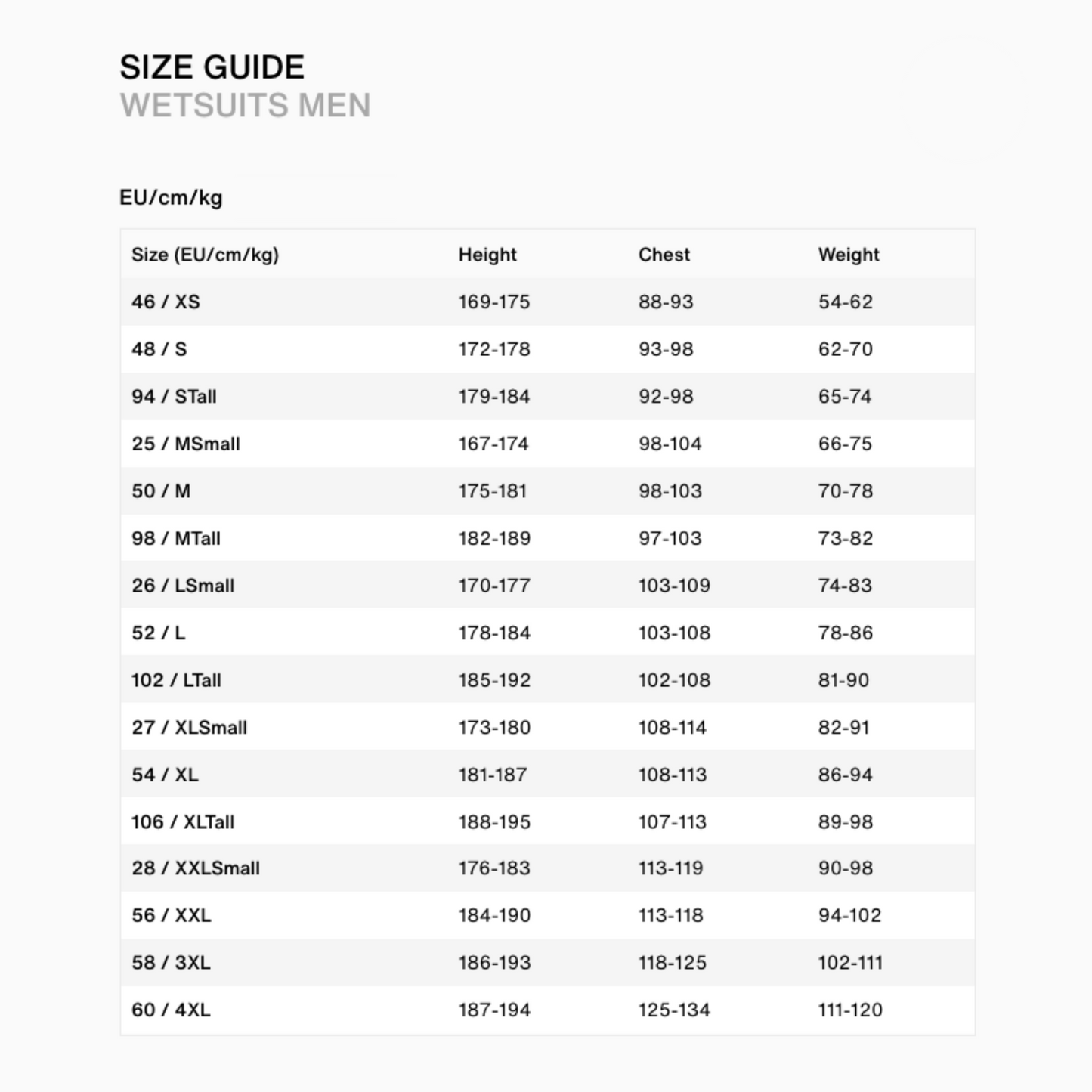Select the 50 / M size row

click(160, 491)
